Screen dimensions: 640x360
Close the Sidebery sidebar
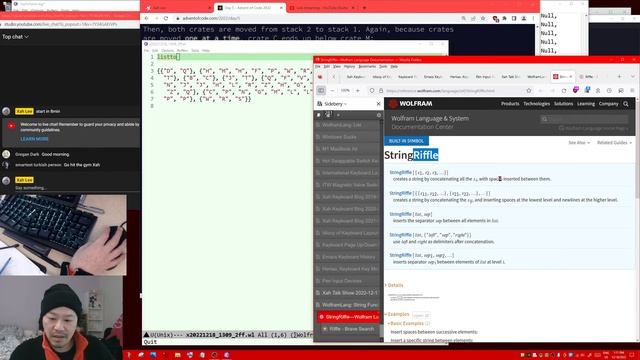[x=378, y=104]
